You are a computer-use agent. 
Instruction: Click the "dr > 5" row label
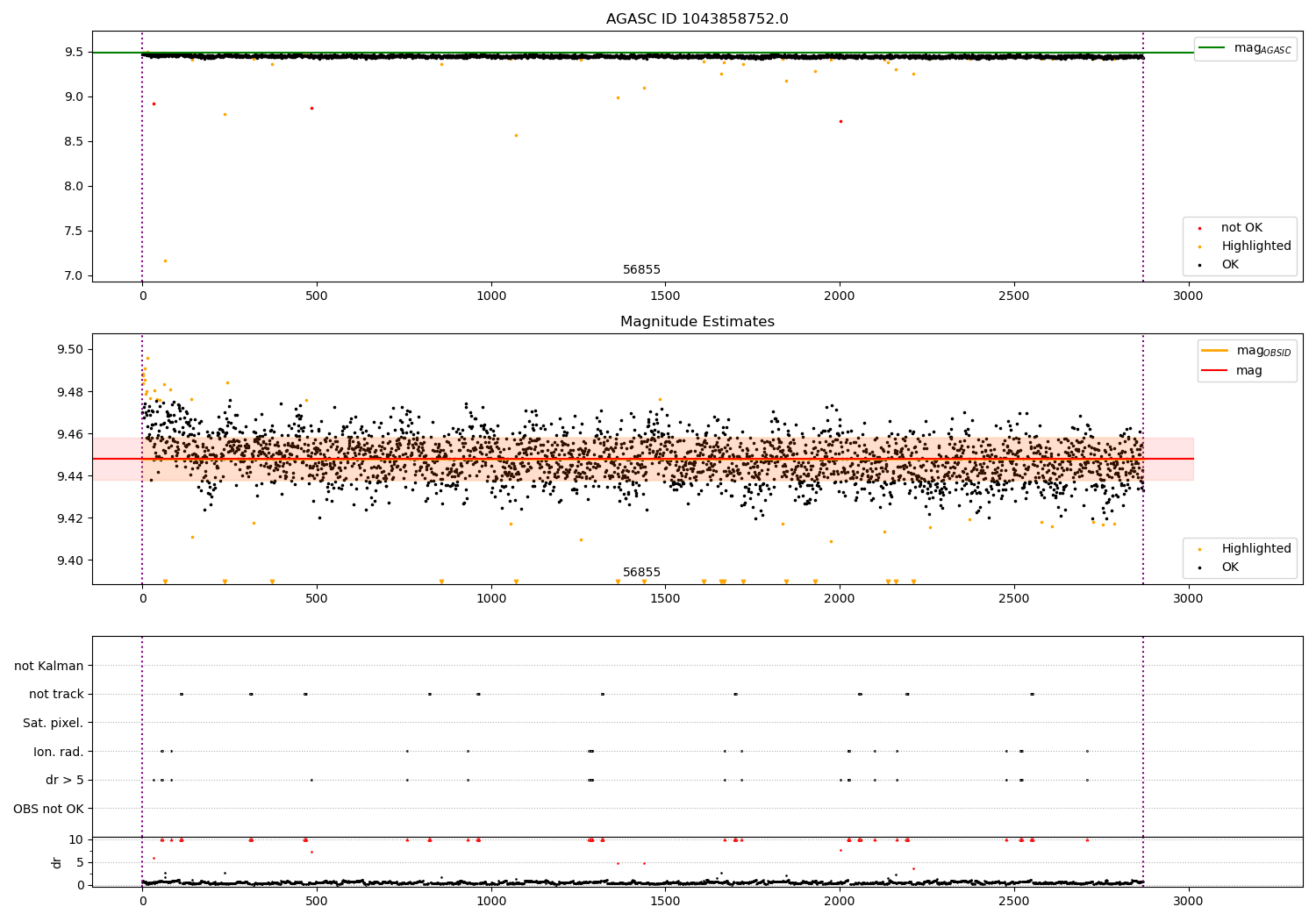pyautogui.click(x=65, y=781)
